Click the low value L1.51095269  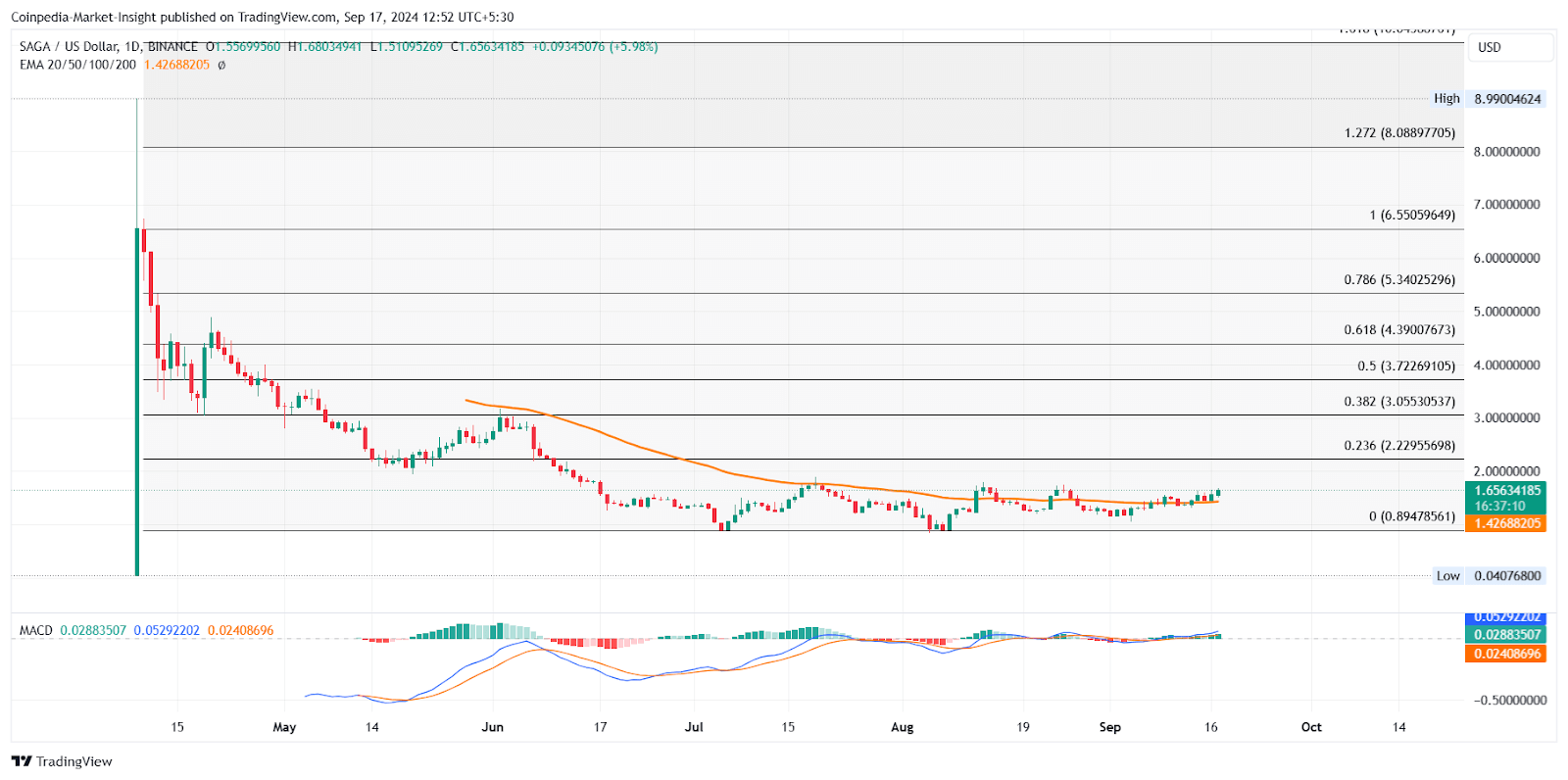[406, 46]
